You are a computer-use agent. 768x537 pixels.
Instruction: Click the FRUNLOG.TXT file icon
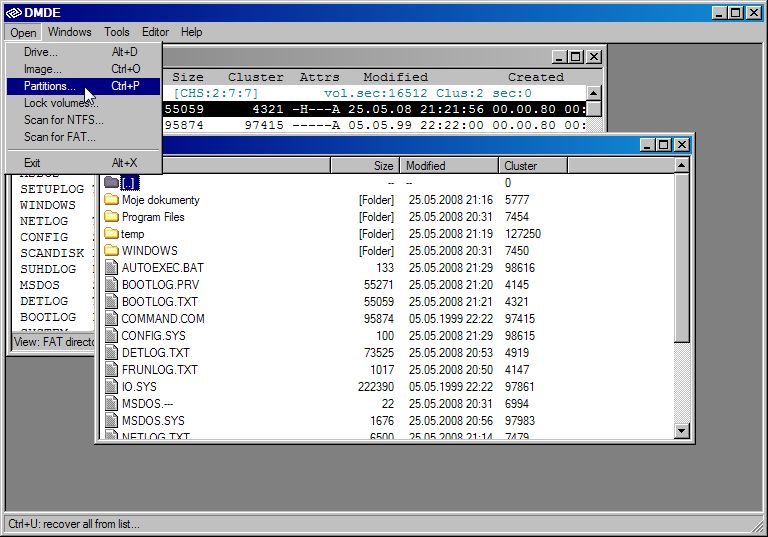pyautogui.click(x=112, y=369)
